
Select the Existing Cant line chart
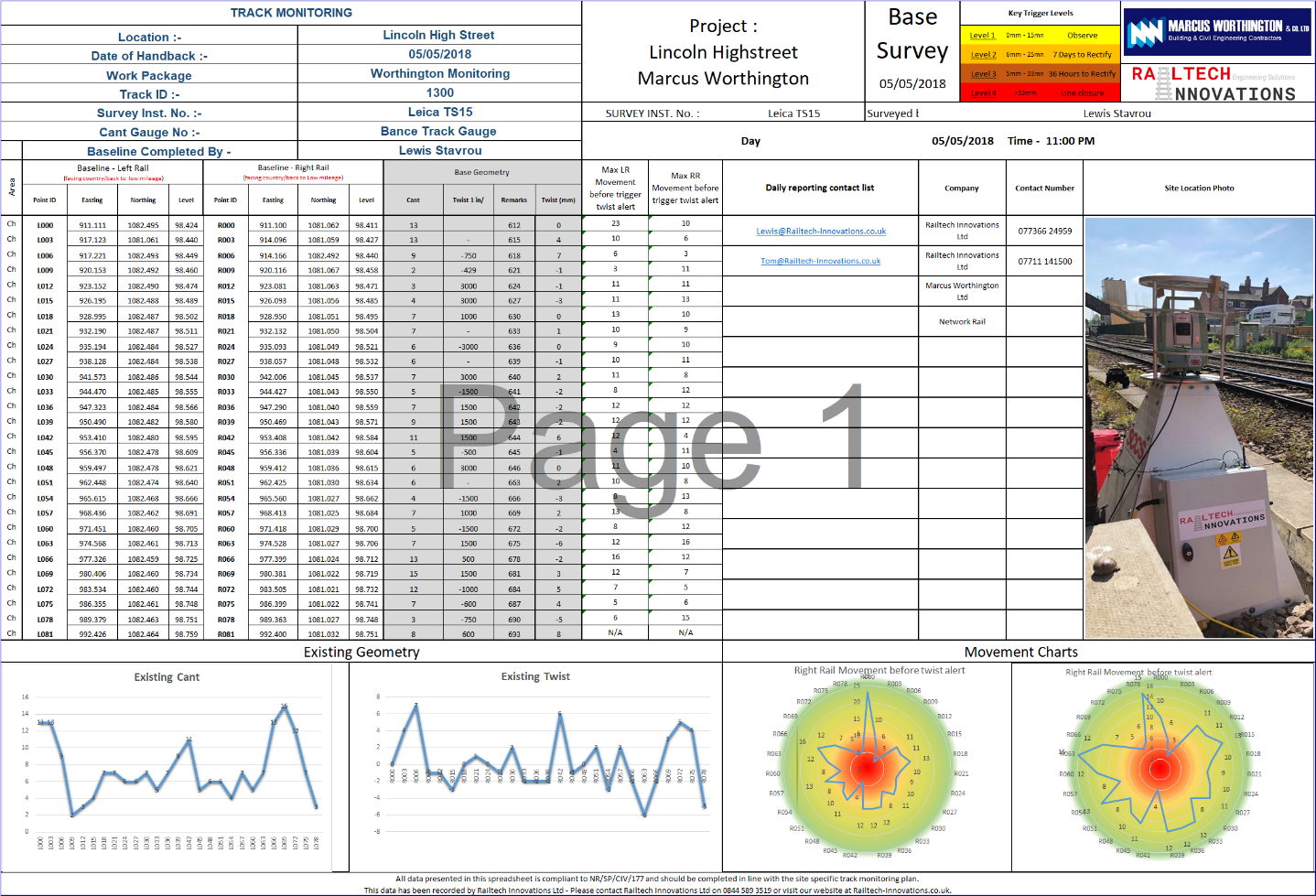pos(167,767)
